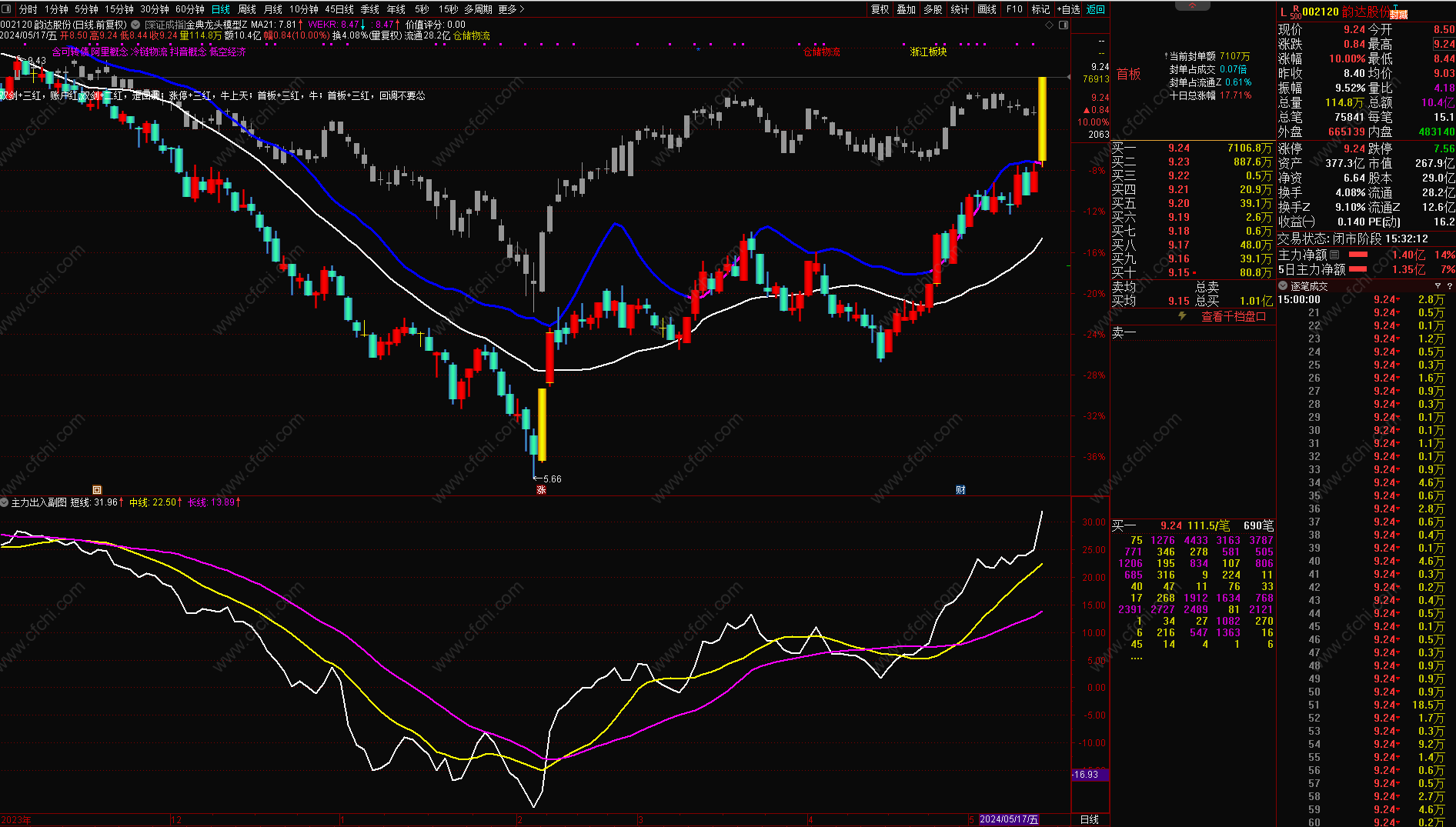Select the 15秒 period tab
1456x827 pixels.
point(448,9)
